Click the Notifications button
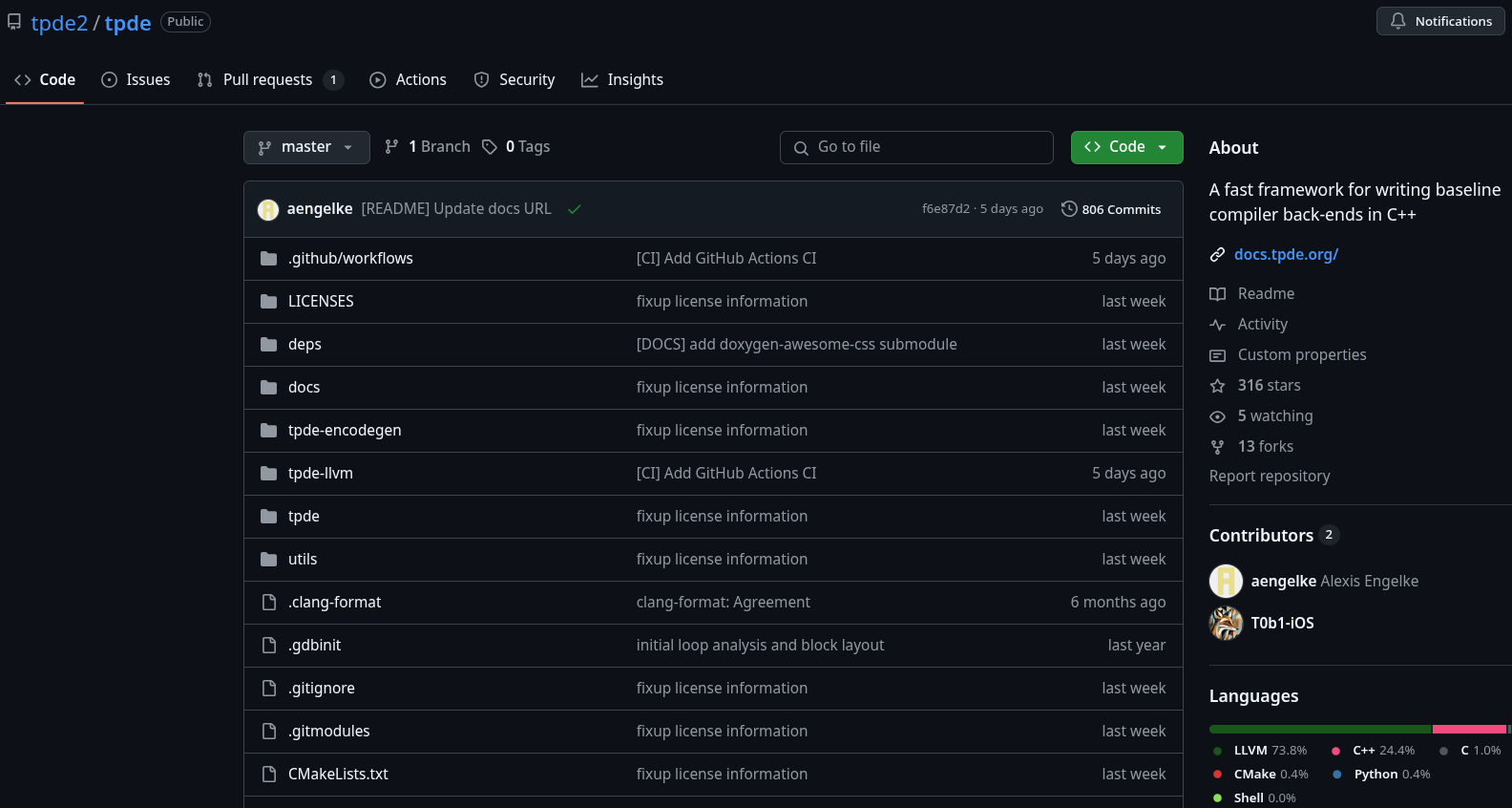 (x=1440, y=21)
